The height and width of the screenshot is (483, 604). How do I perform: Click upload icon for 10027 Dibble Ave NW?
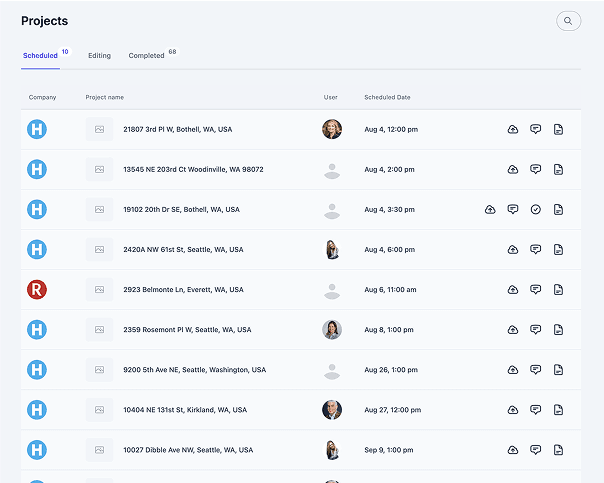click(513, 450)
